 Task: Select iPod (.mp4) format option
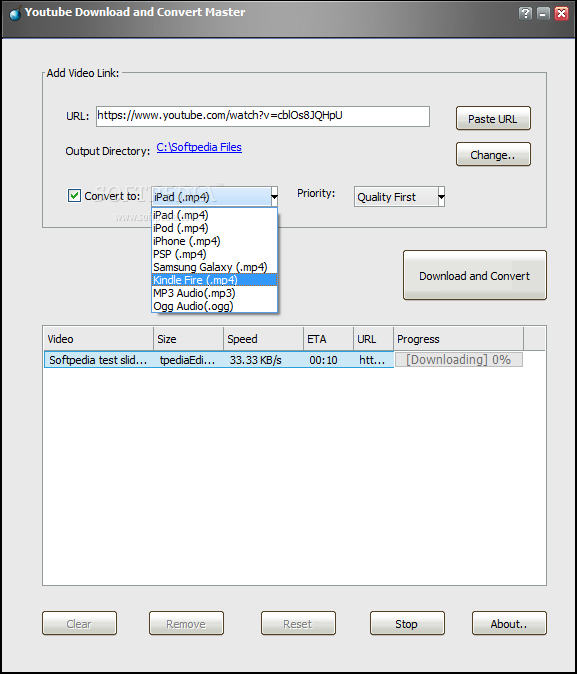coord(214,228)
